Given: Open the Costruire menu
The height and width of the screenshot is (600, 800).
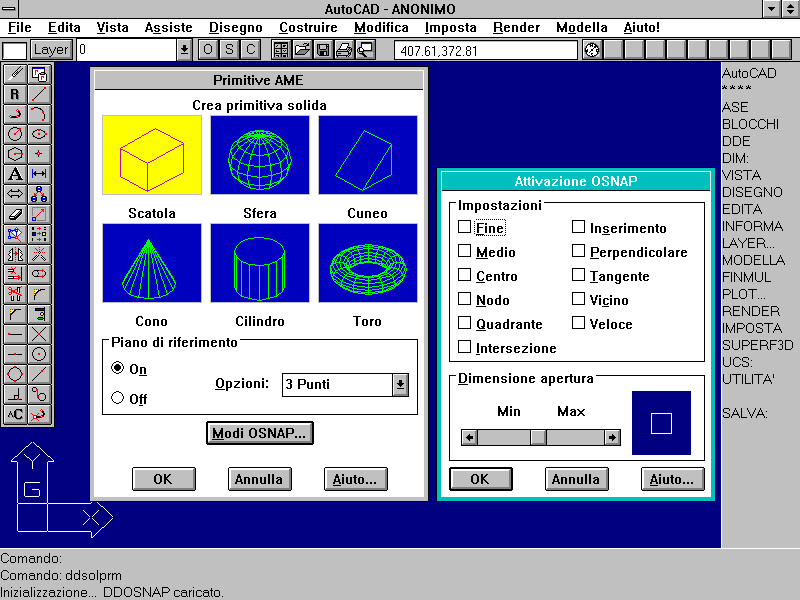Looking at the screenshot, I should pos(308,28).
